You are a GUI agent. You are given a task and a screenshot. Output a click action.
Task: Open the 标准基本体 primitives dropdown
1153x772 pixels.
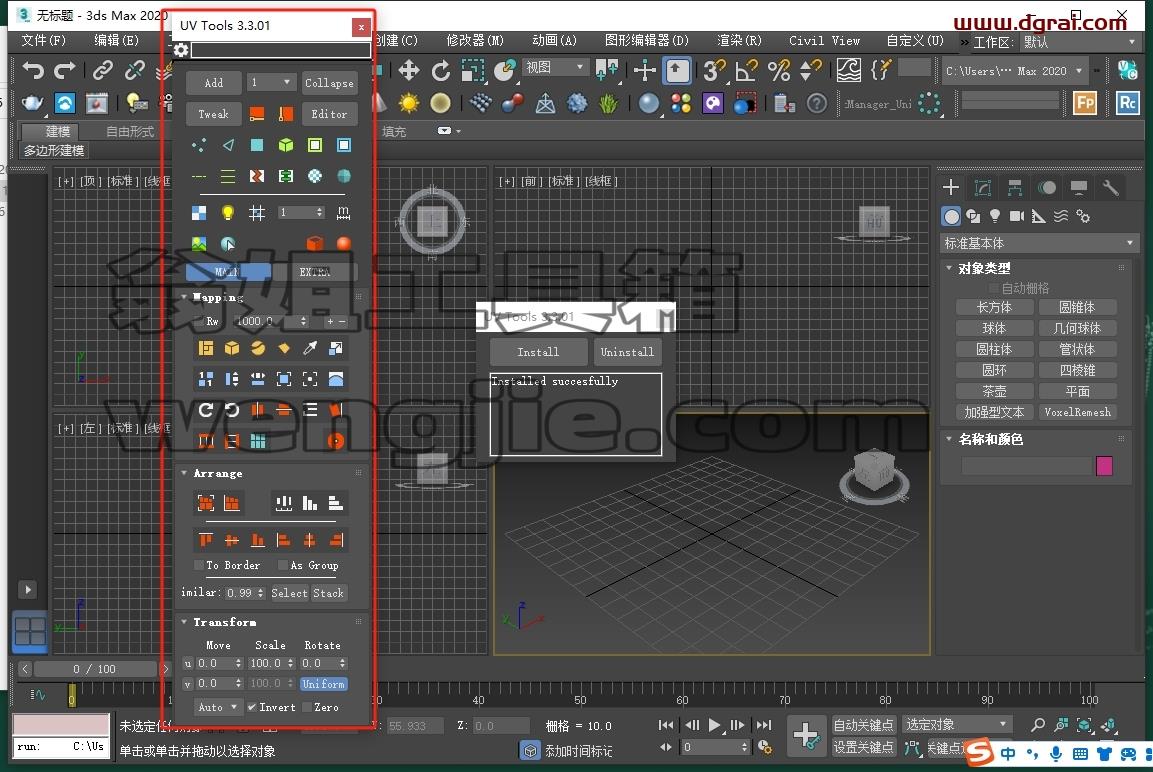[1039, 243]
